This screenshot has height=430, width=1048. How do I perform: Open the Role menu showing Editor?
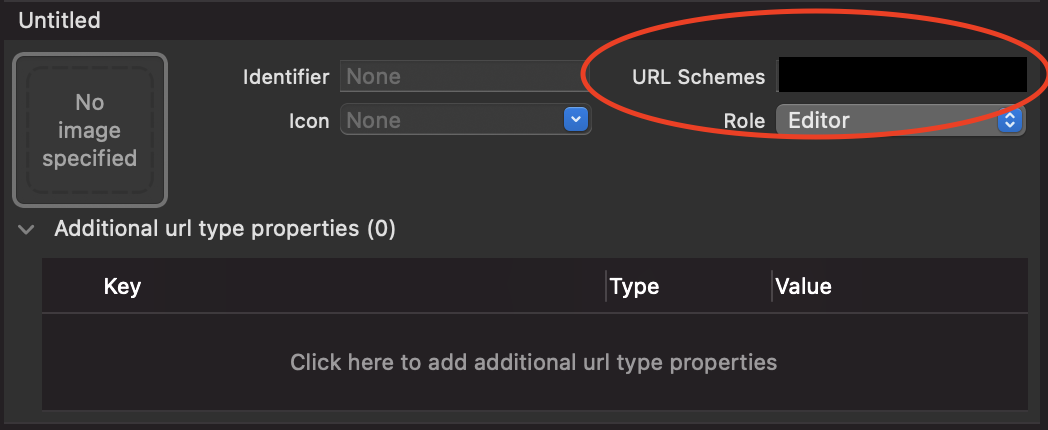[x=890, y=120]
